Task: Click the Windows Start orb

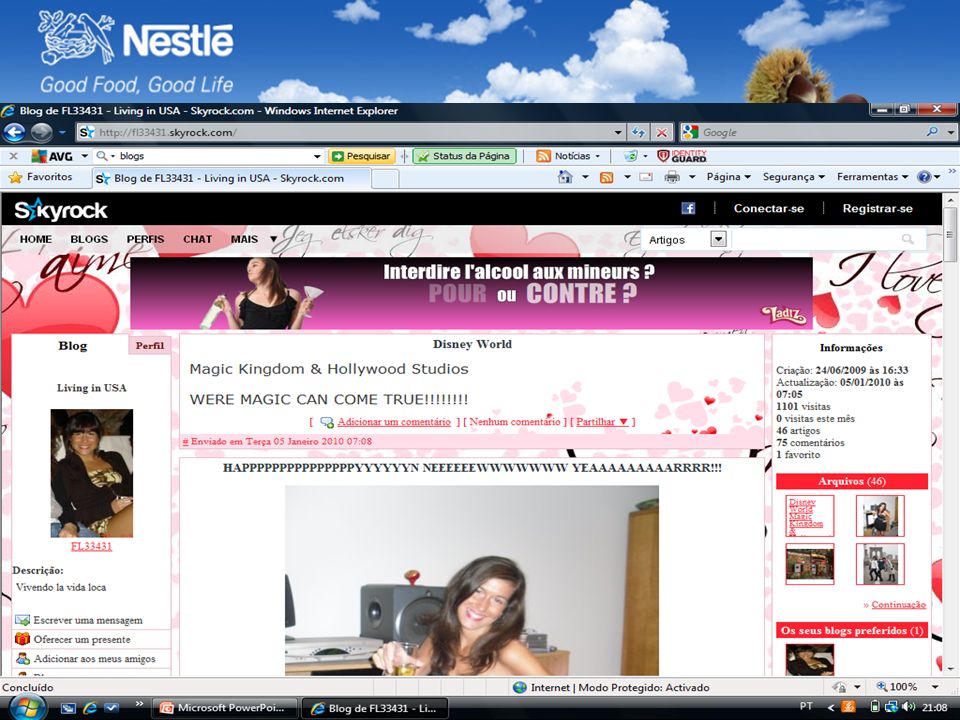Action: click(26, 708)
